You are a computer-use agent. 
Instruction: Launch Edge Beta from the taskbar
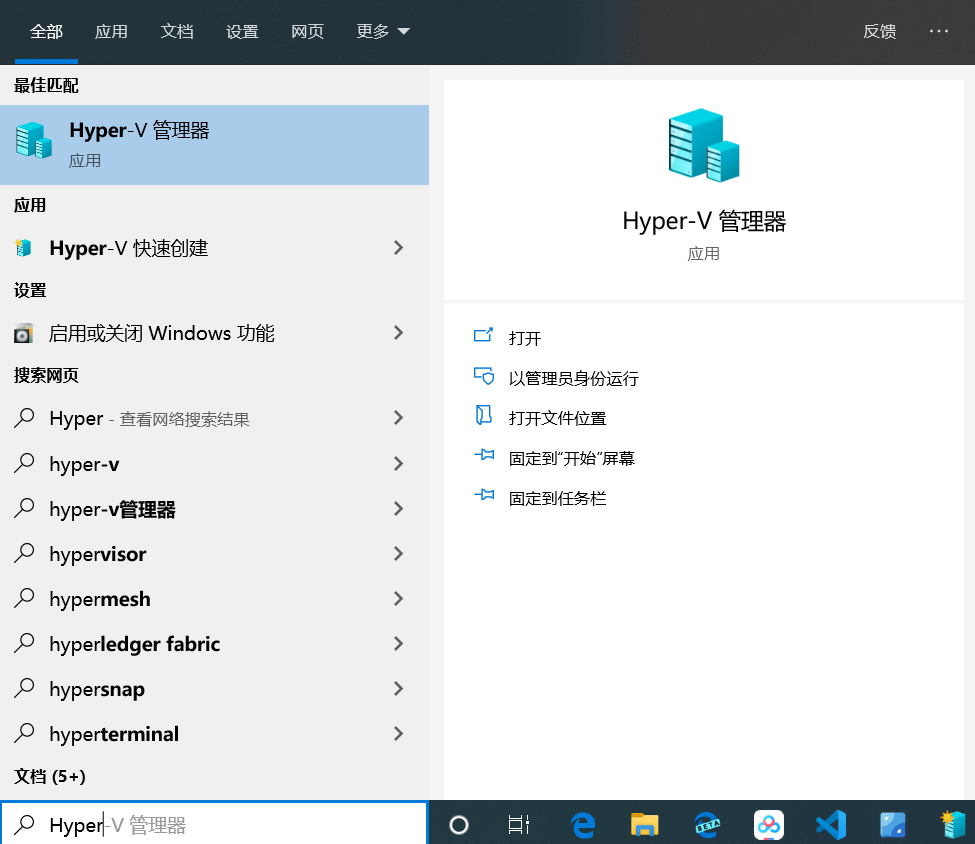[707, 825]
